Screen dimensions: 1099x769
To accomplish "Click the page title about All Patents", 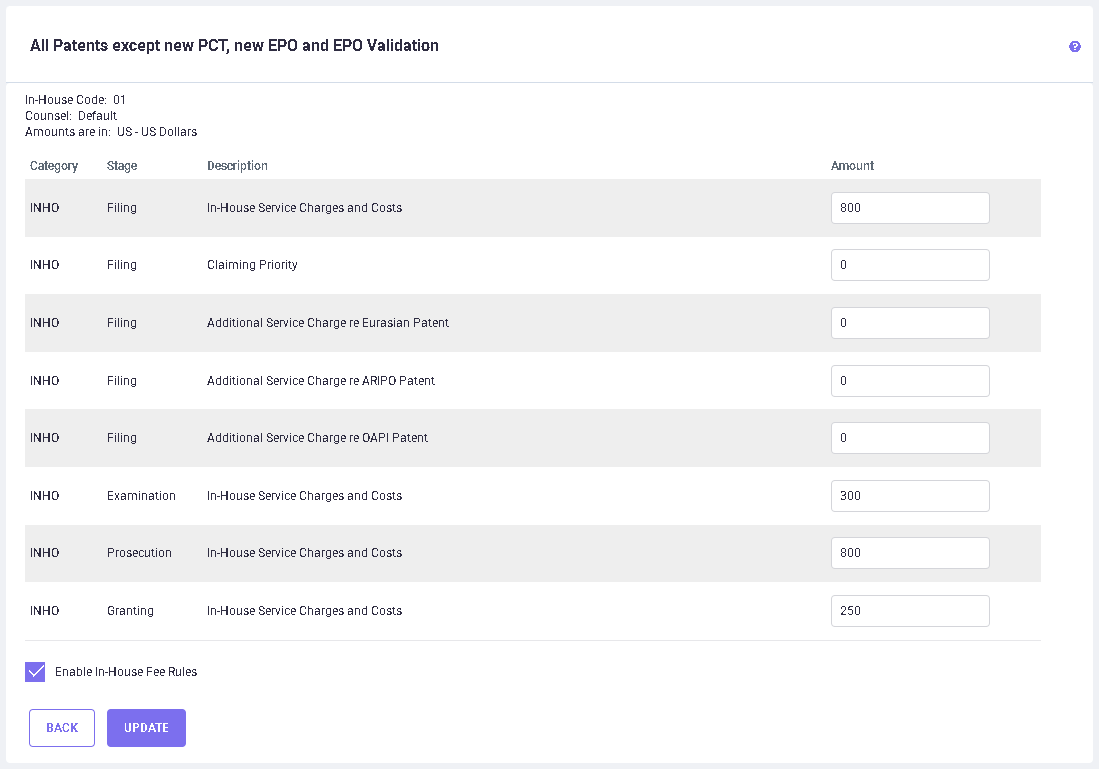I will 234,46.
